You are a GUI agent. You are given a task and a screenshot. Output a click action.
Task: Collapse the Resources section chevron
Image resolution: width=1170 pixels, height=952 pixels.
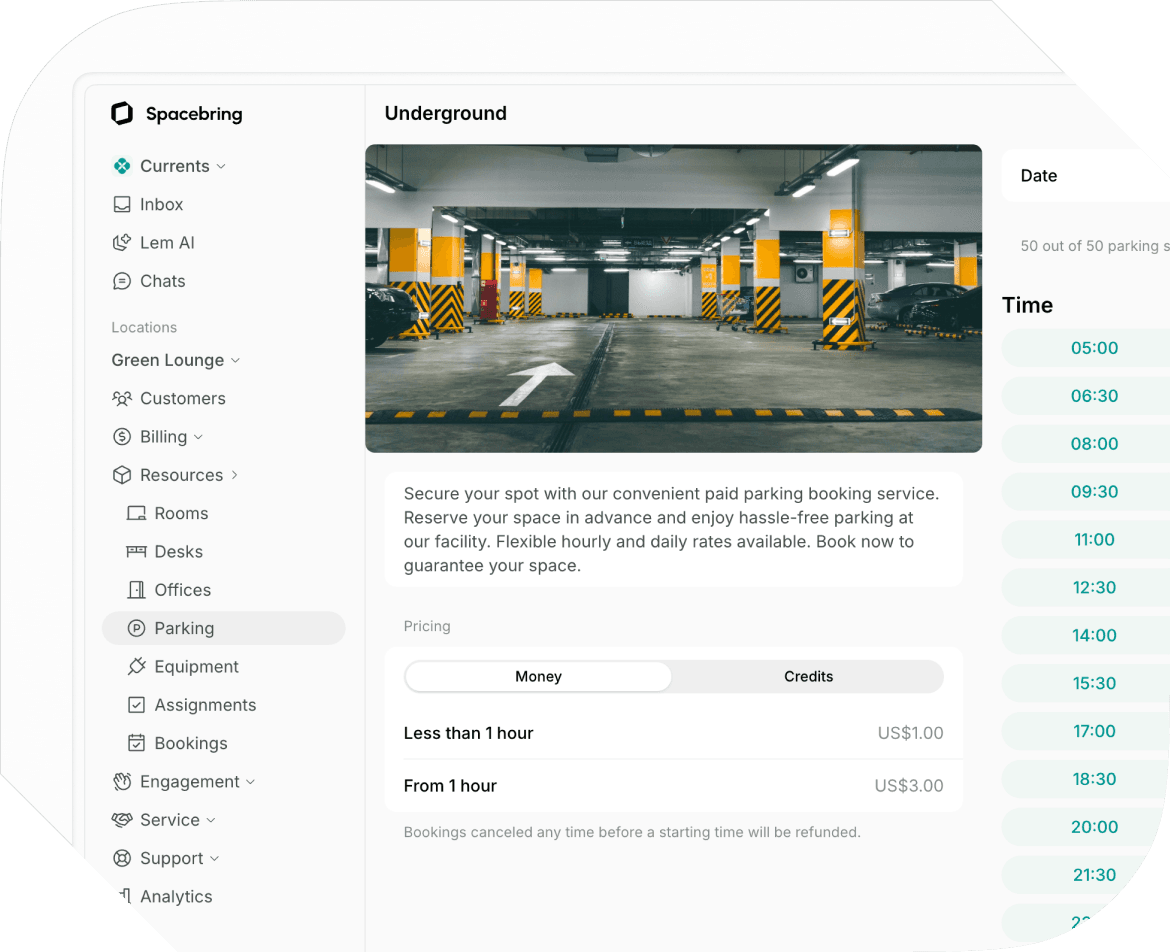[x=234, y=475]
